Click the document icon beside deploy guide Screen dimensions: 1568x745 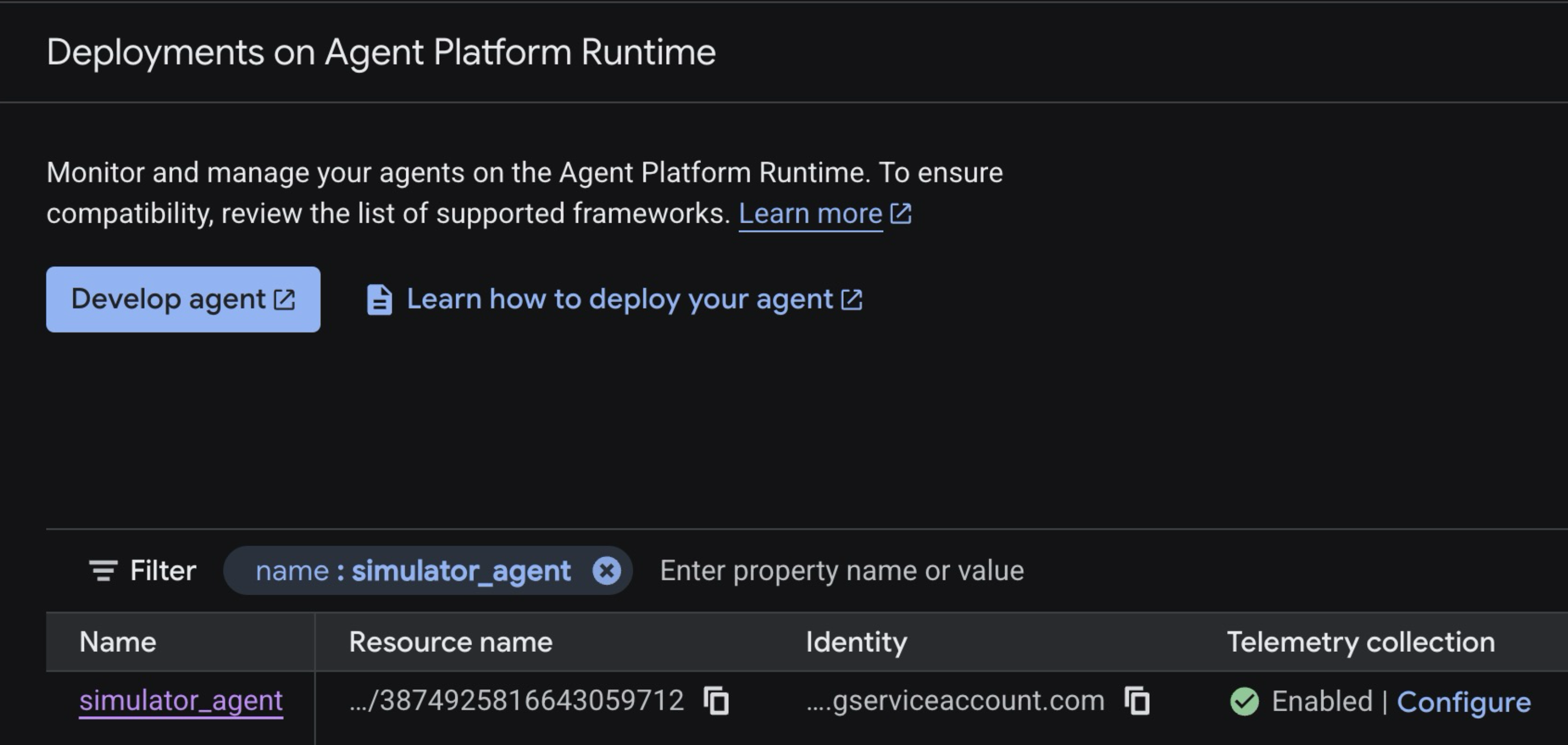[x=379, y=300]
